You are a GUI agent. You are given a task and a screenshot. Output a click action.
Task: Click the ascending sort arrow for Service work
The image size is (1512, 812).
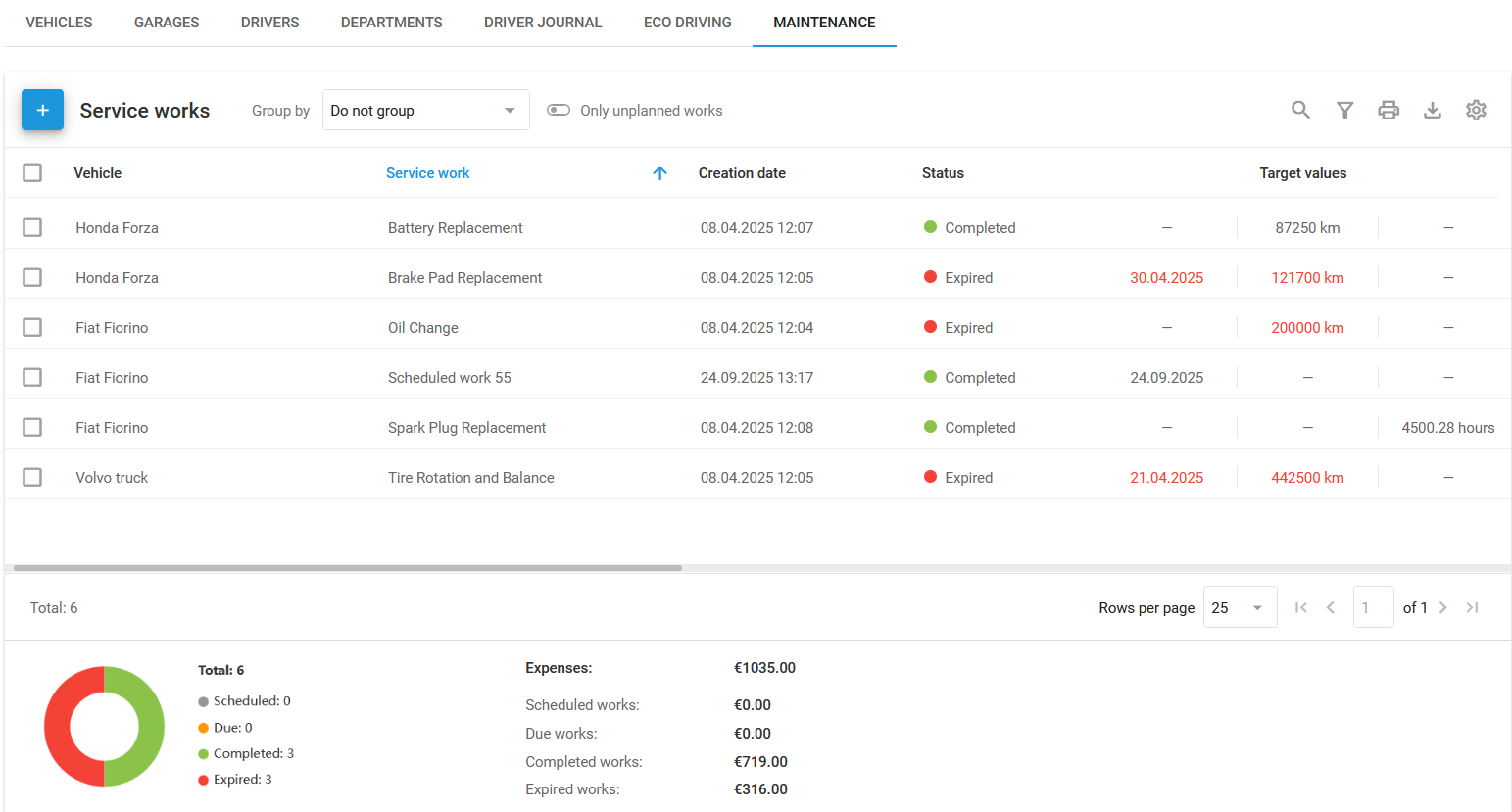point(659,173)
